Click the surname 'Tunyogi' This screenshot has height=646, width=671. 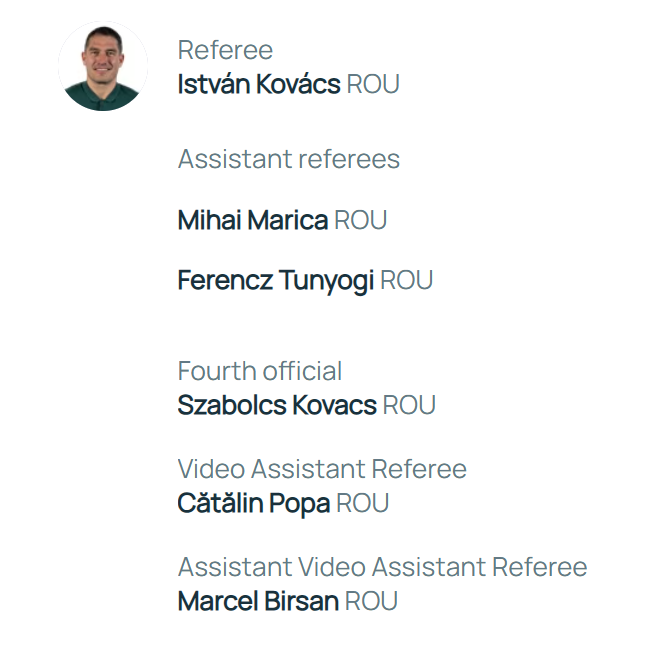pos(323,280)
